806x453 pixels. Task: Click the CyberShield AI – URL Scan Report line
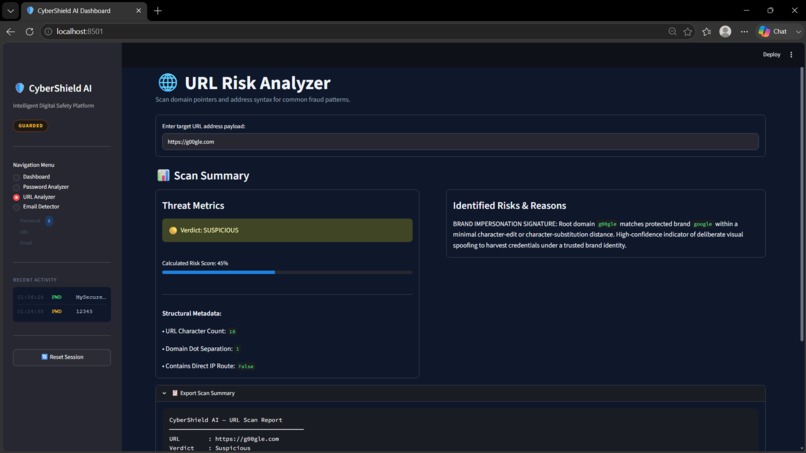tap(226, 420)
